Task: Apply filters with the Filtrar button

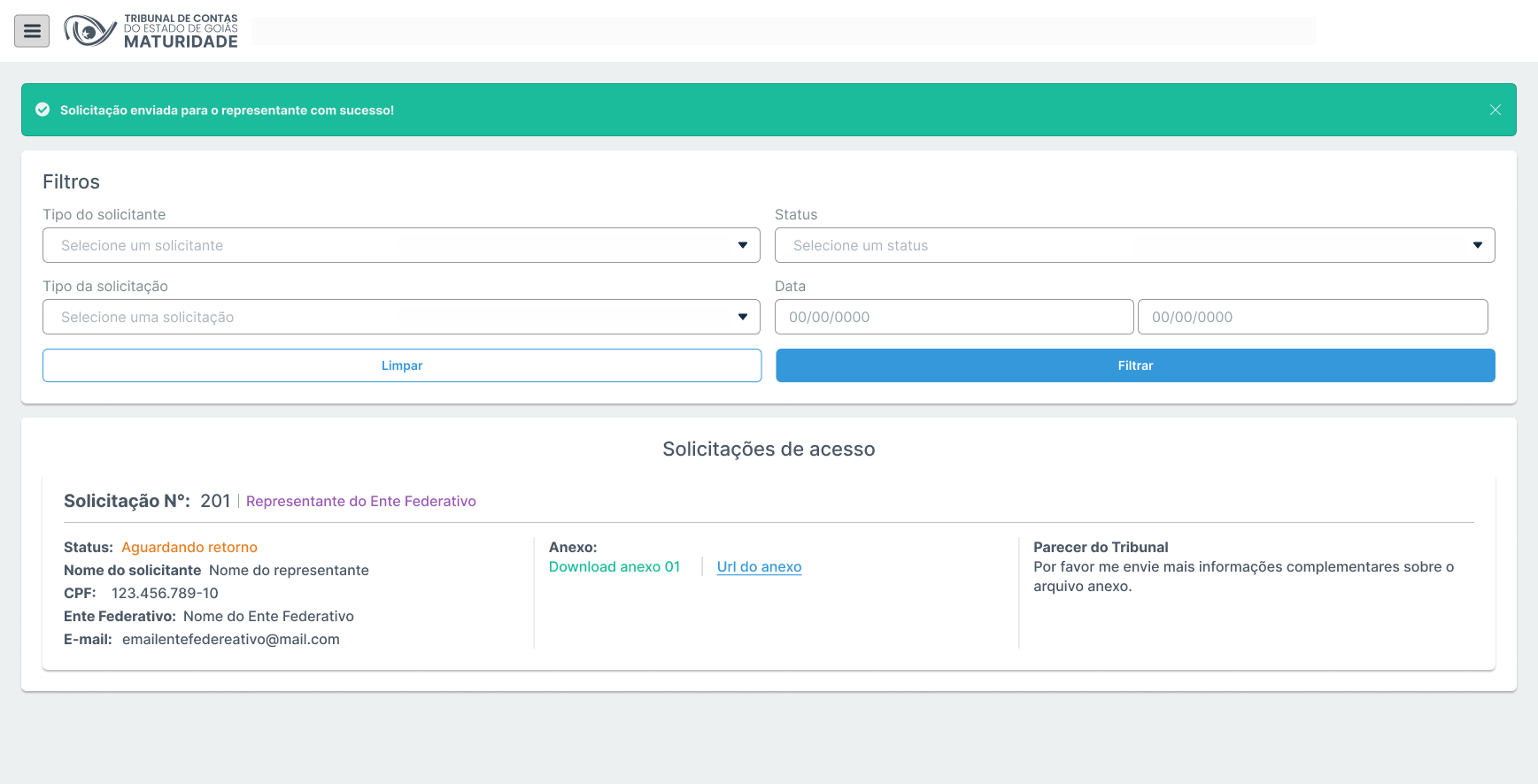Action: coord(1135,365)
